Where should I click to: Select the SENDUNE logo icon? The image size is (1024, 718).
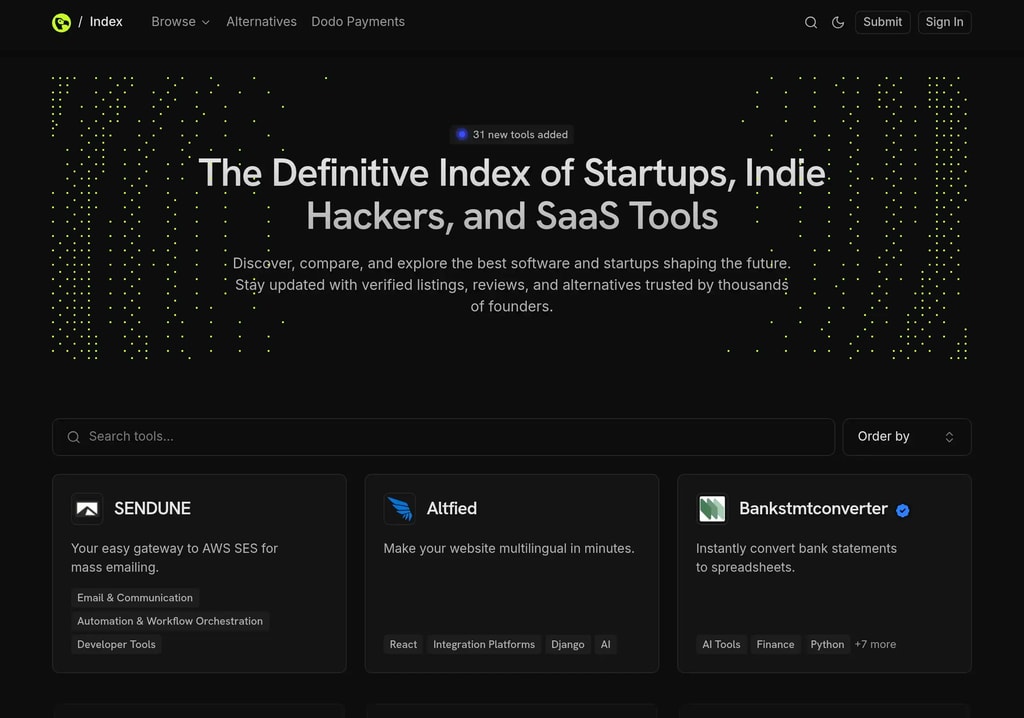coord(87,509)
